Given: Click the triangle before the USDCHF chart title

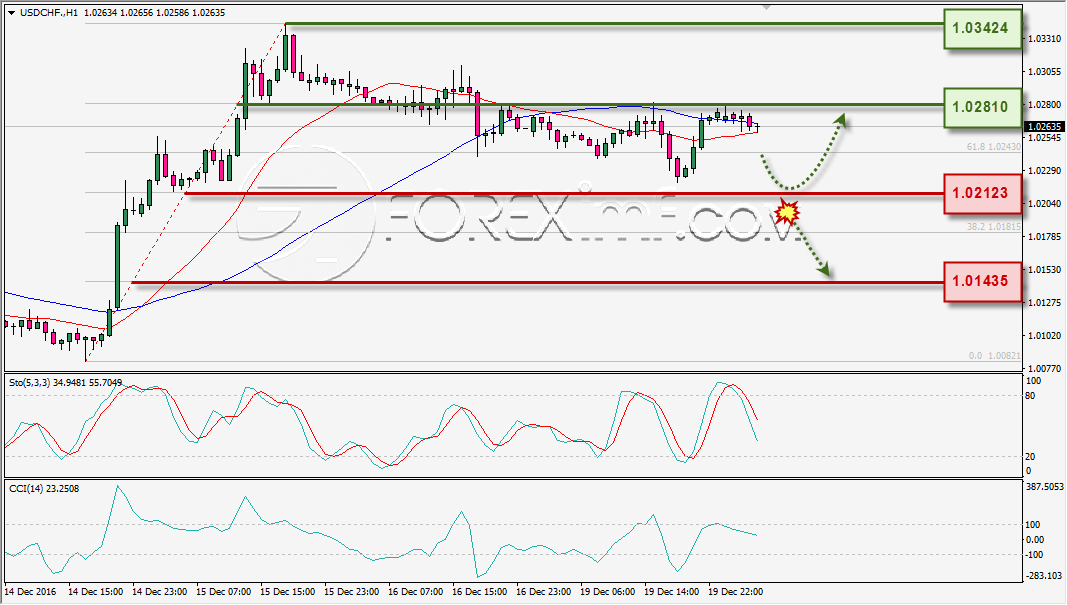Looking at the screenshot, I should point(11,13).
